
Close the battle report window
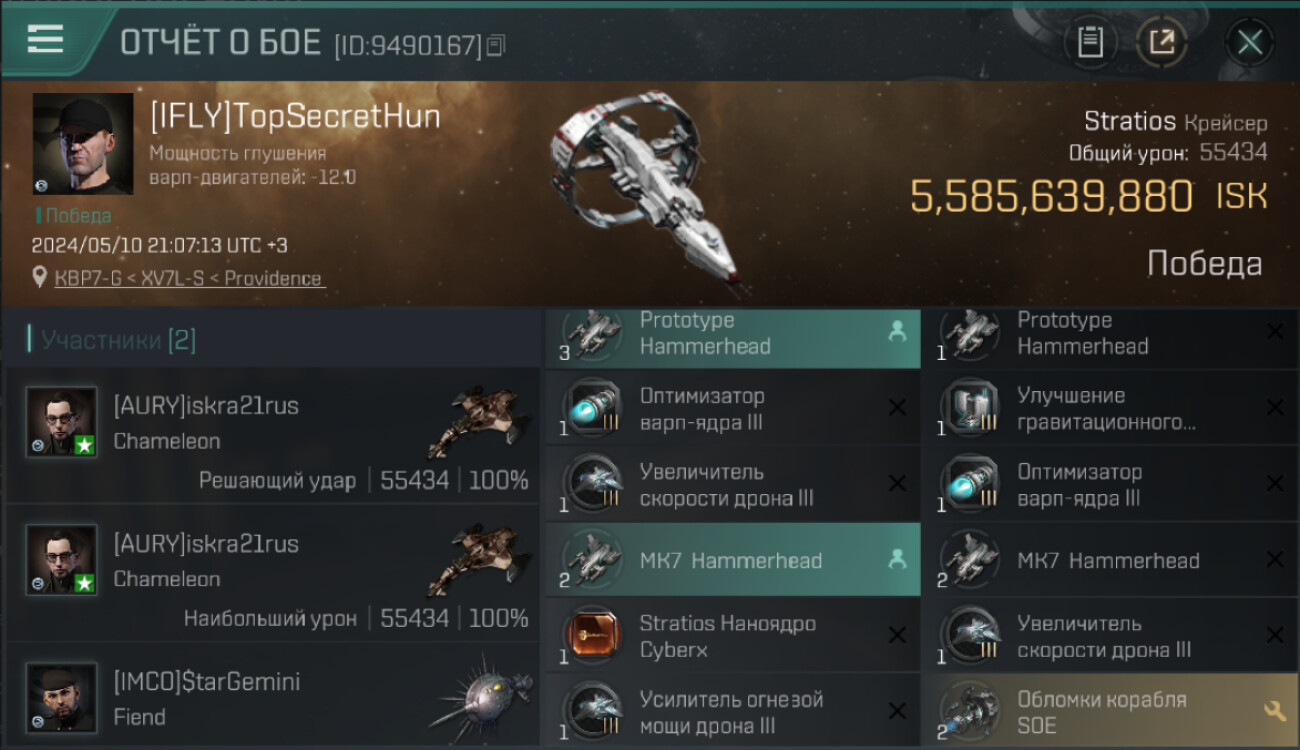[1250, 42]
